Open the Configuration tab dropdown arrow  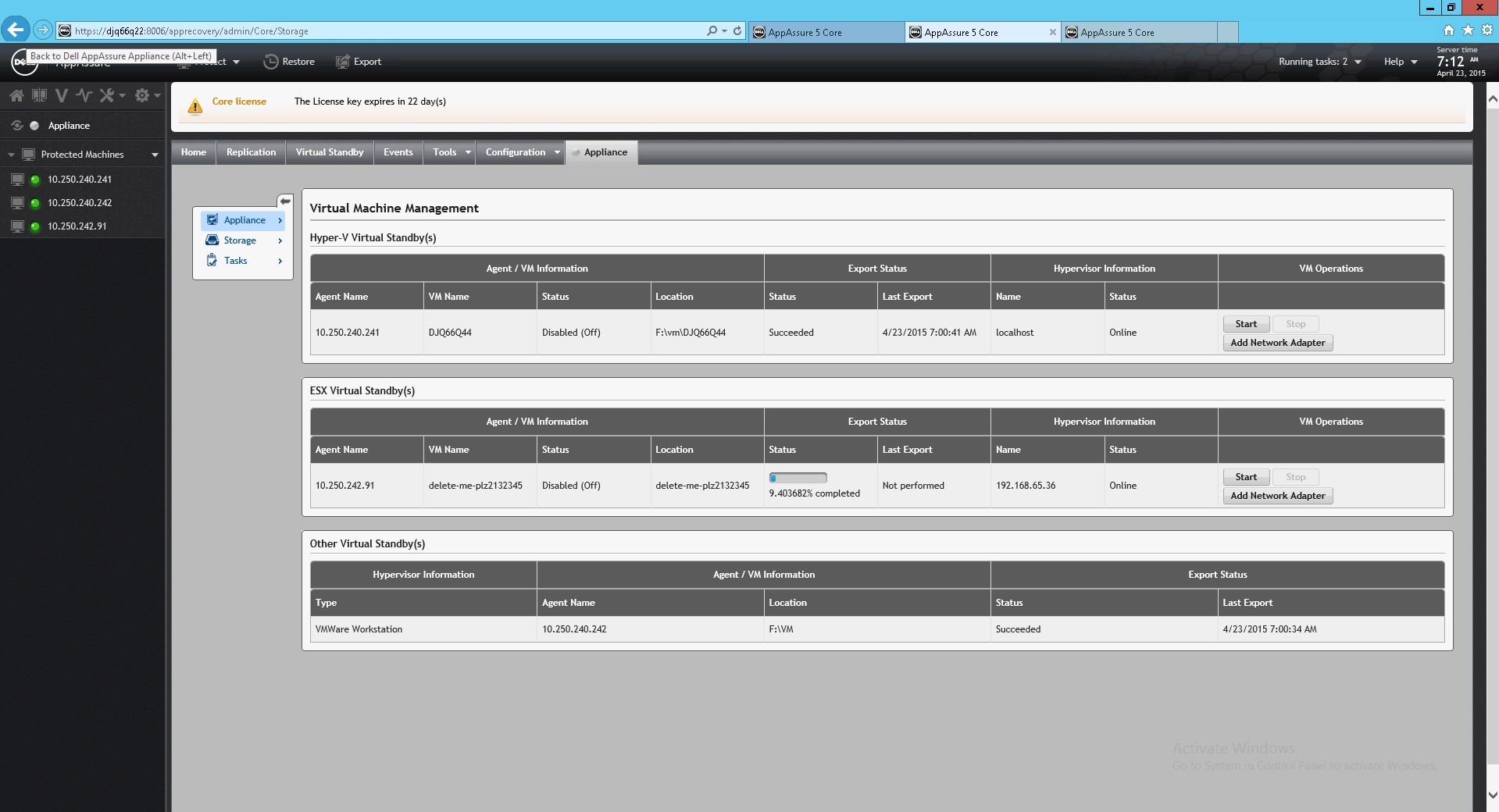[x=557, y=152]
